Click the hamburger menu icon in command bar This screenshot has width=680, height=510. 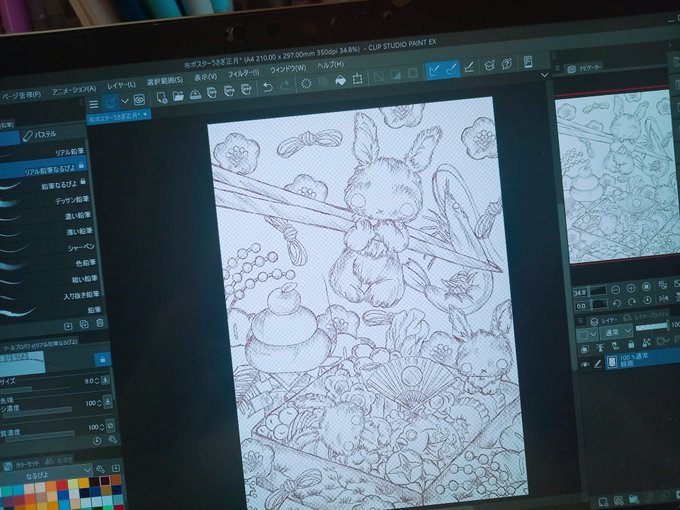[93, 105]
